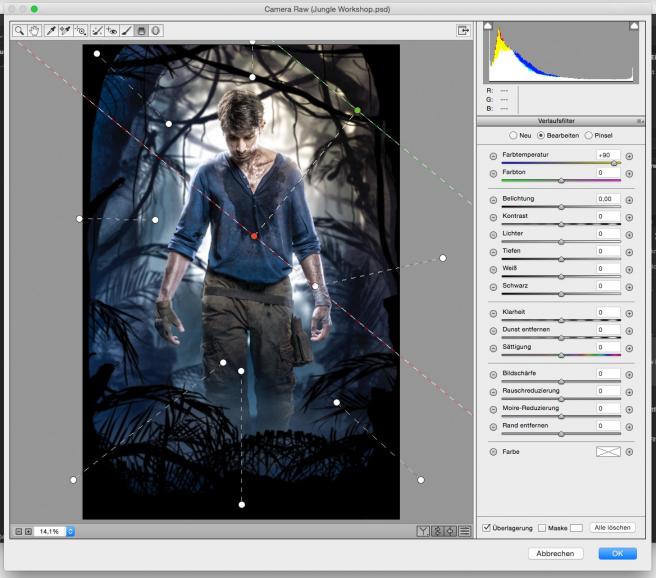Increase Belichtung with its plus icon
This screenshot has width=656, height=578.
click(629, 200)
